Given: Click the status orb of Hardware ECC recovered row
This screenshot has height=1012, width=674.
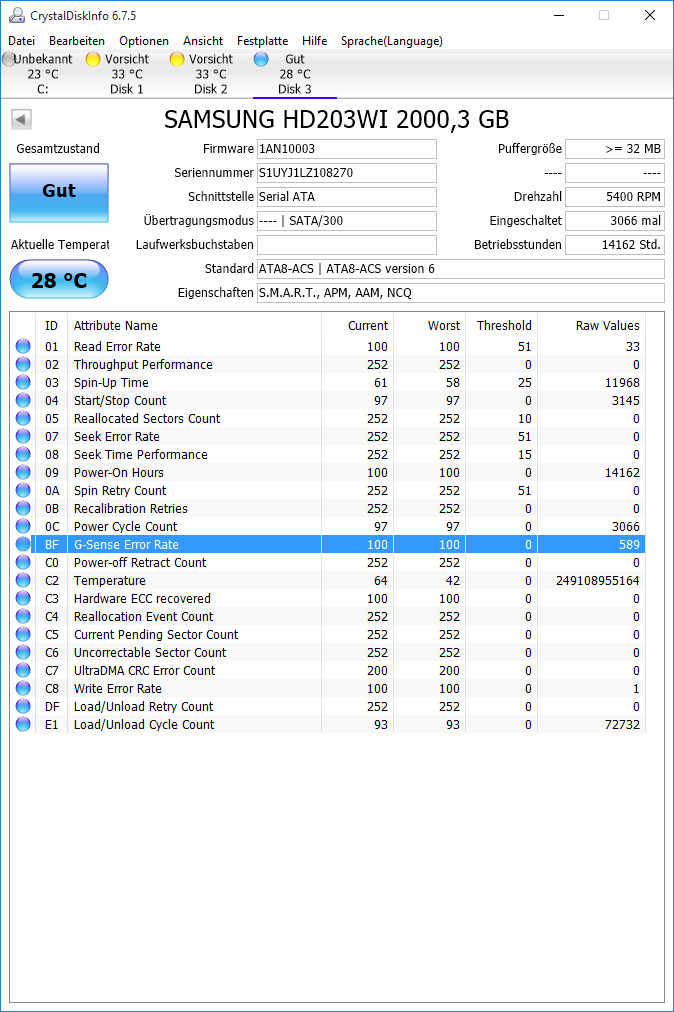Looking at the screenshot, I should click(x=23, y=599).
